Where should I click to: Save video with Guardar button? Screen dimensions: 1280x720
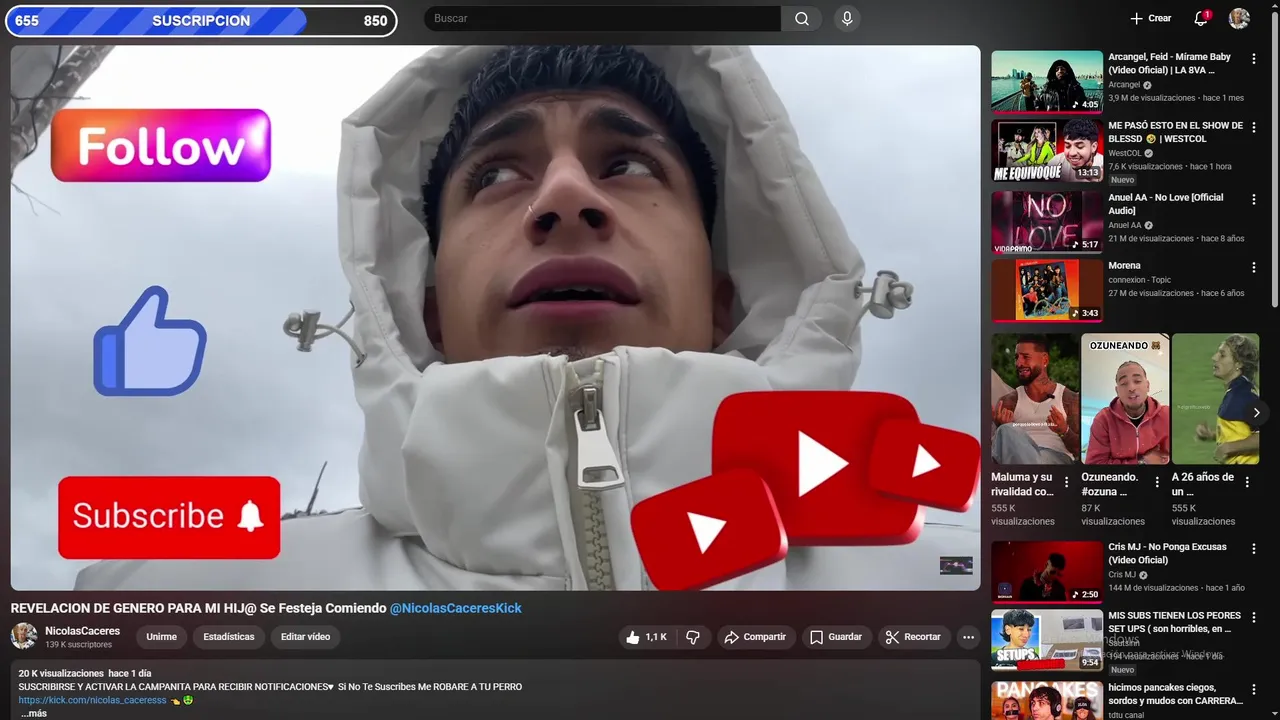click(x=836, y=637)
